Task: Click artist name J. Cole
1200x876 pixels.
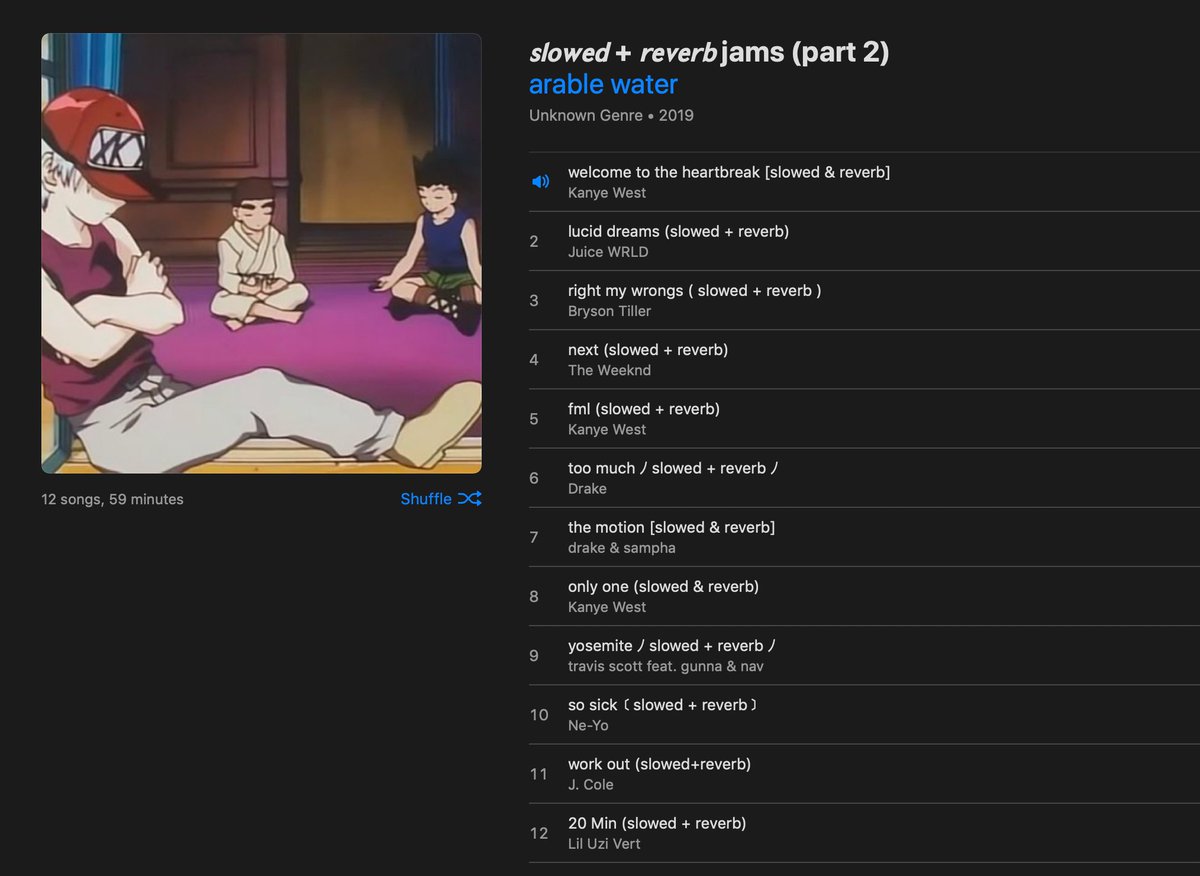Action: pos(591,784)
